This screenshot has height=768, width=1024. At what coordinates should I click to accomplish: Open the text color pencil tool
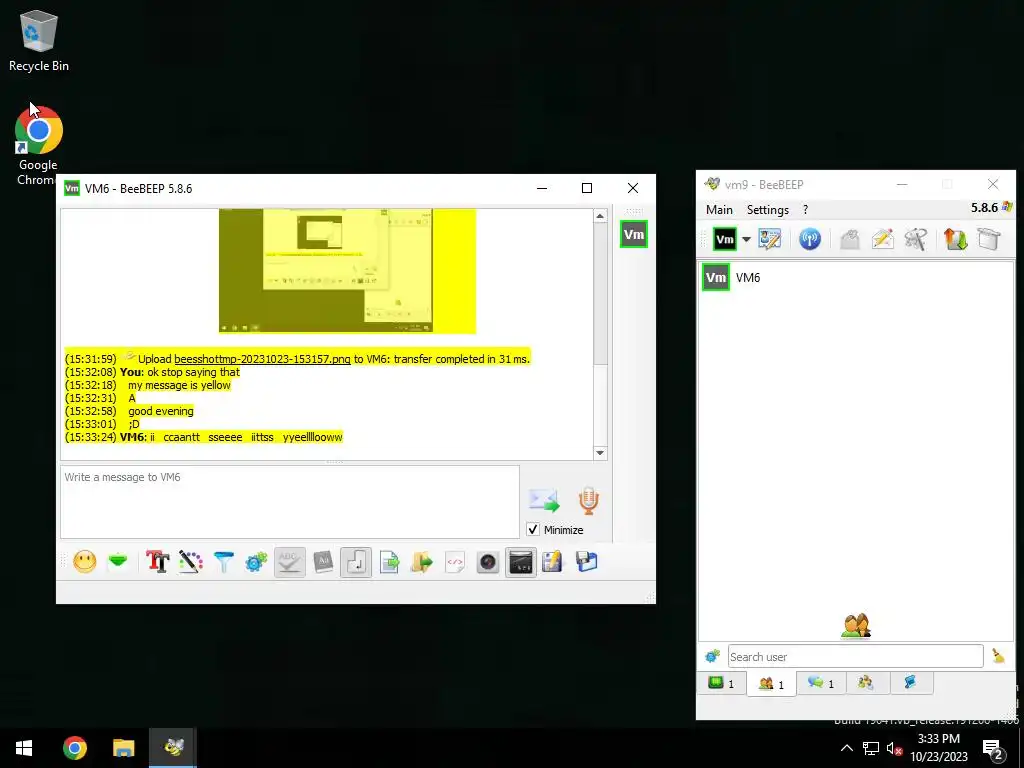pos(191,562)
